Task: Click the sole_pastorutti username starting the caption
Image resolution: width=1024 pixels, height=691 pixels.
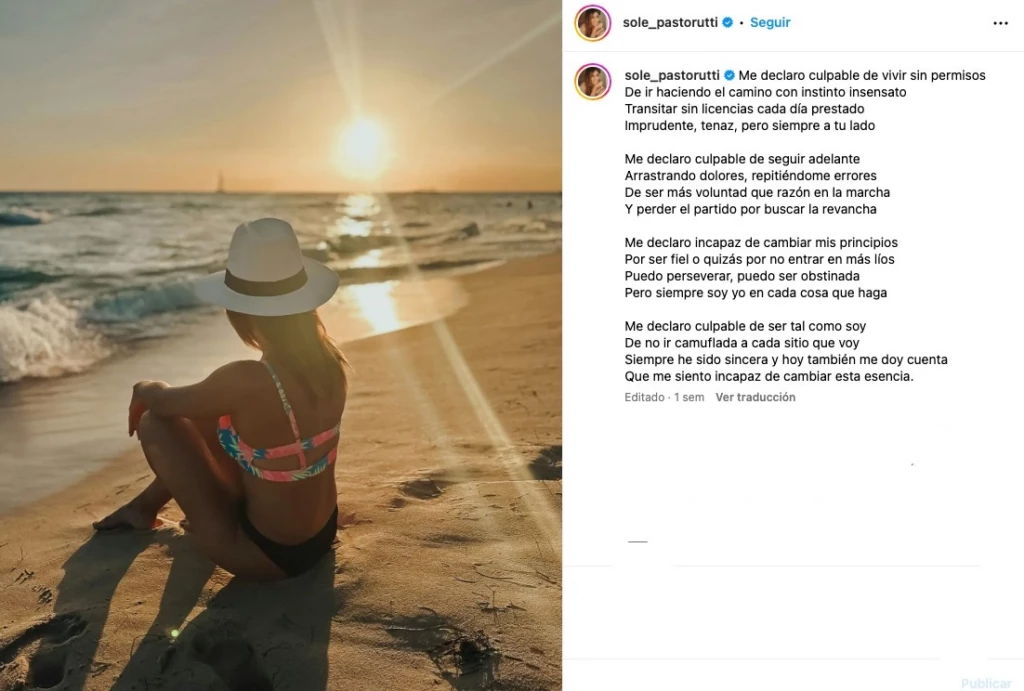Action: (672, 75)
